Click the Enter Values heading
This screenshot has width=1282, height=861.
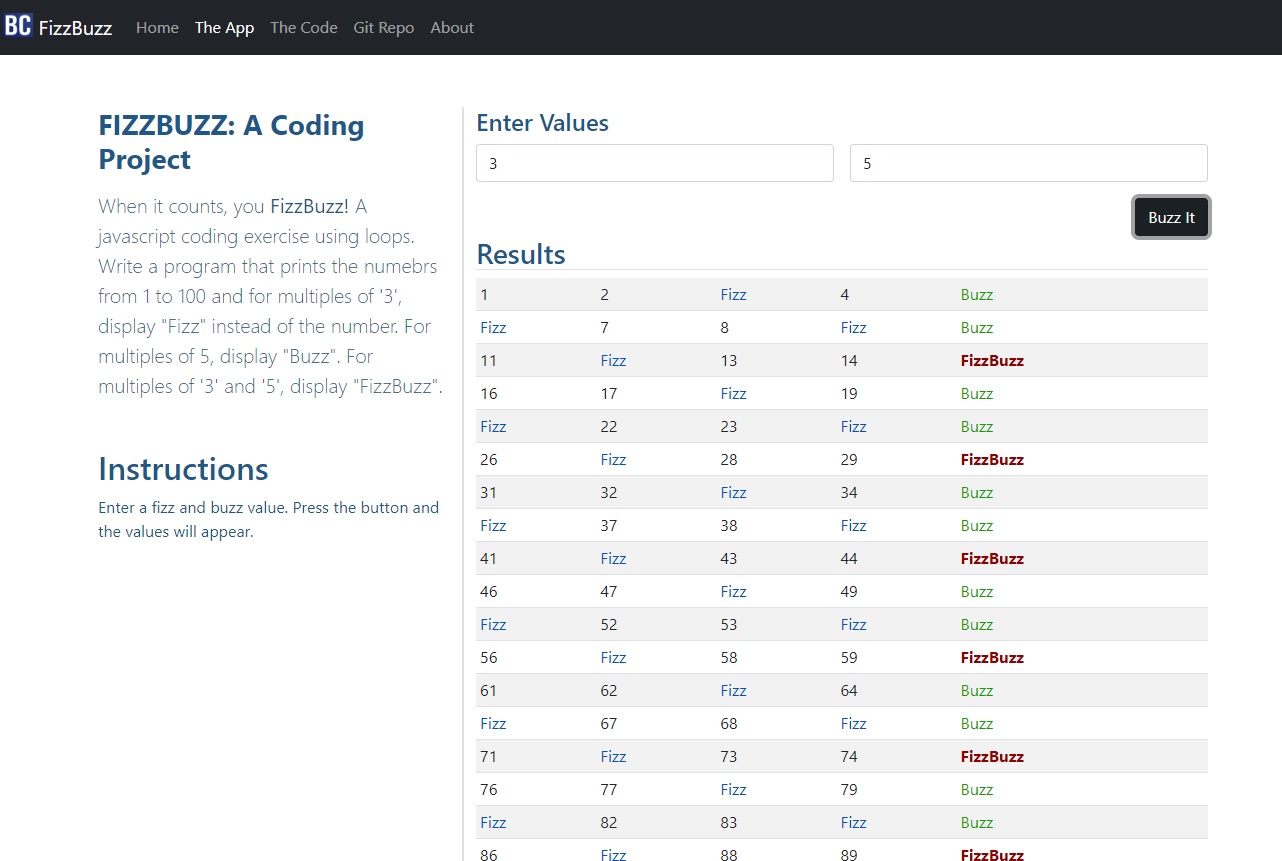[x=542, y=123]
